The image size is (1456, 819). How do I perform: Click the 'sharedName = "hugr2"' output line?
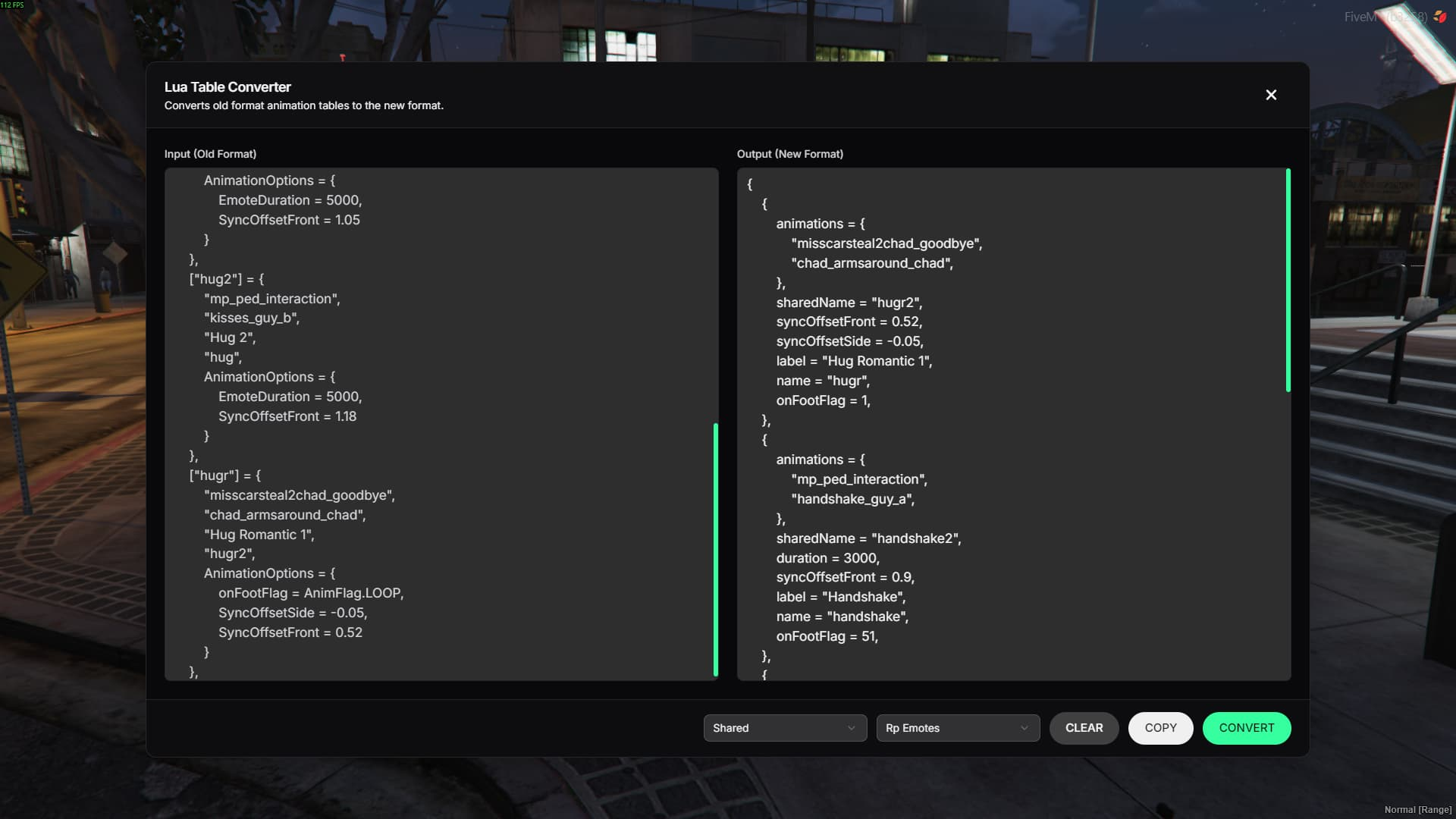[x=849, y=303]
